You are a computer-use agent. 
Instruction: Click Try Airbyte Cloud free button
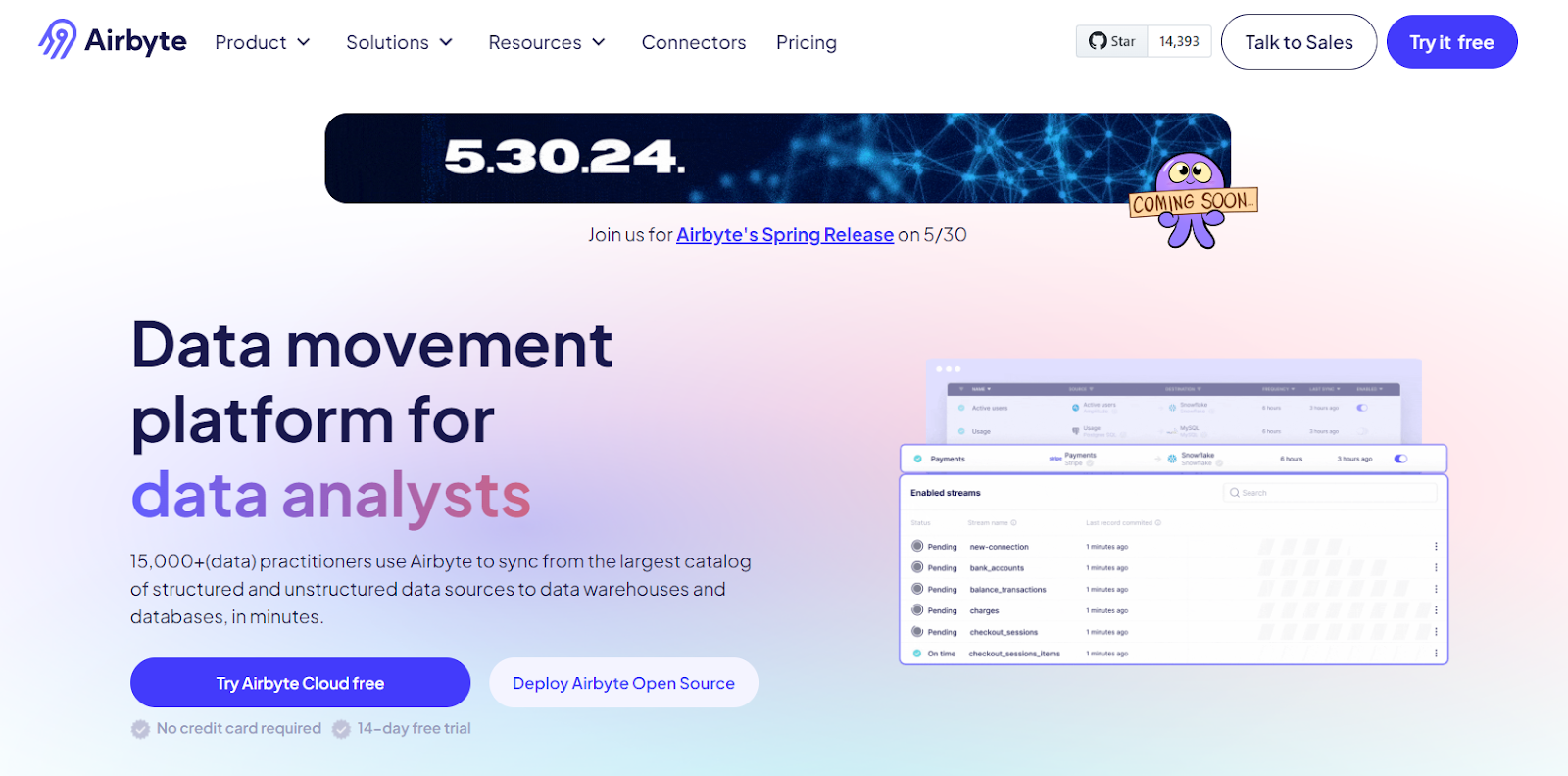(300, 683)
